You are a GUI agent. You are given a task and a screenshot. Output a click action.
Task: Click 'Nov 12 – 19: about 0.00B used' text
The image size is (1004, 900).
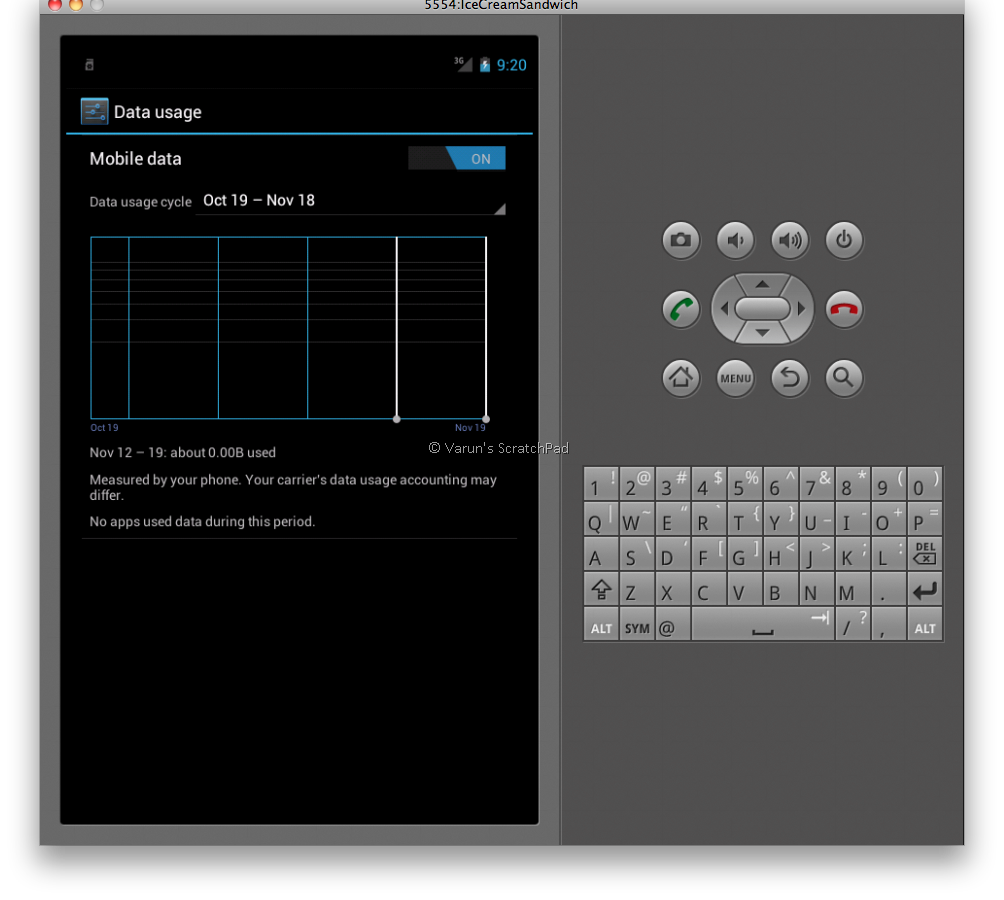[x=182, y=453]
